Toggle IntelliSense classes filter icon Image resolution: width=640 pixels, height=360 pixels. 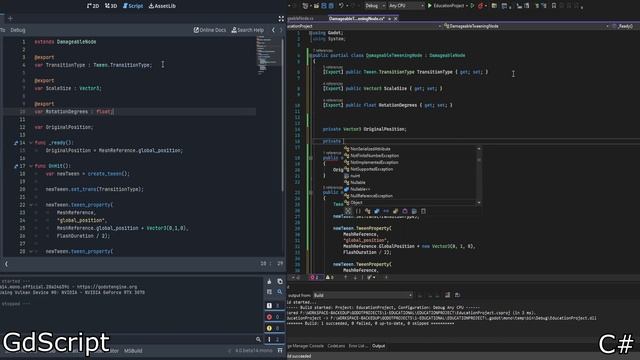coord(367,211)
